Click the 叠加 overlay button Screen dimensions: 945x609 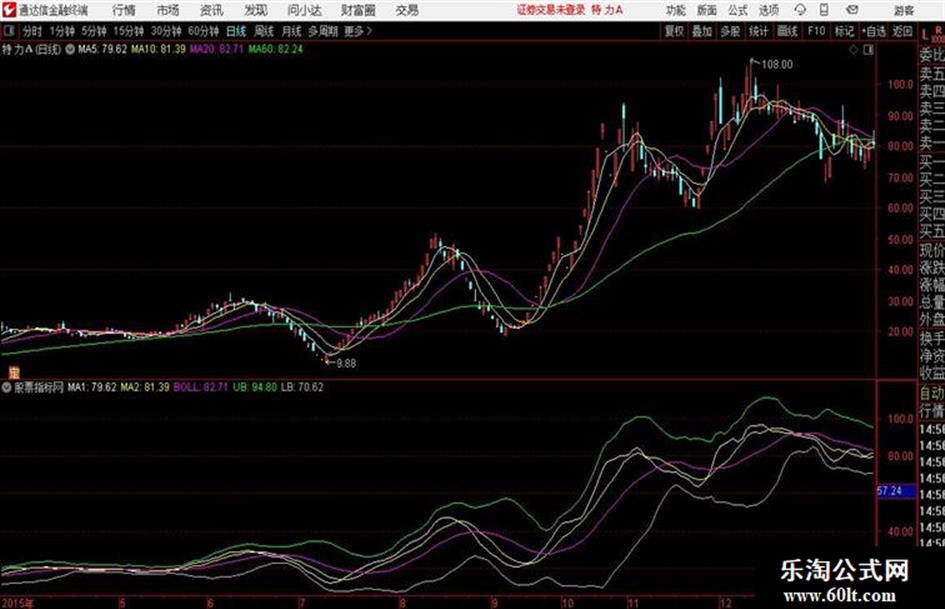(x=702, y=31)
